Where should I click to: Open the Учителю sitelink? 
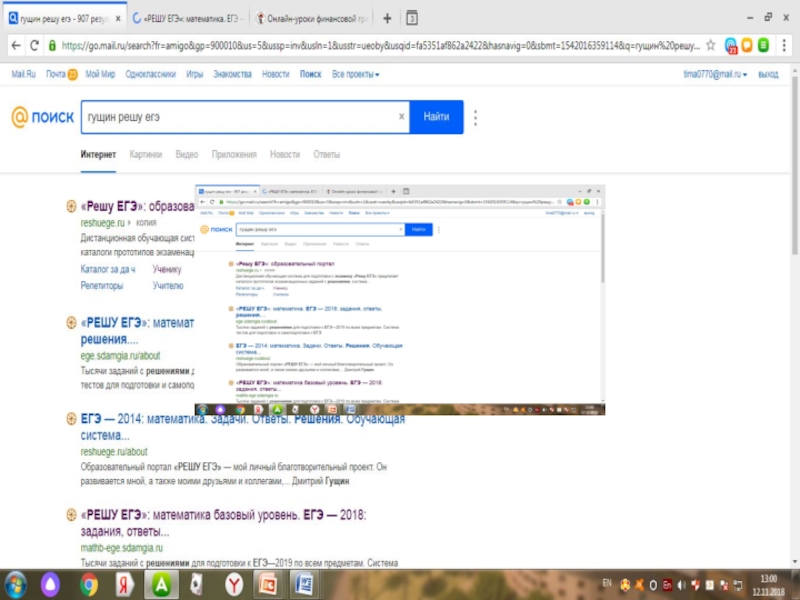[168, 286]
